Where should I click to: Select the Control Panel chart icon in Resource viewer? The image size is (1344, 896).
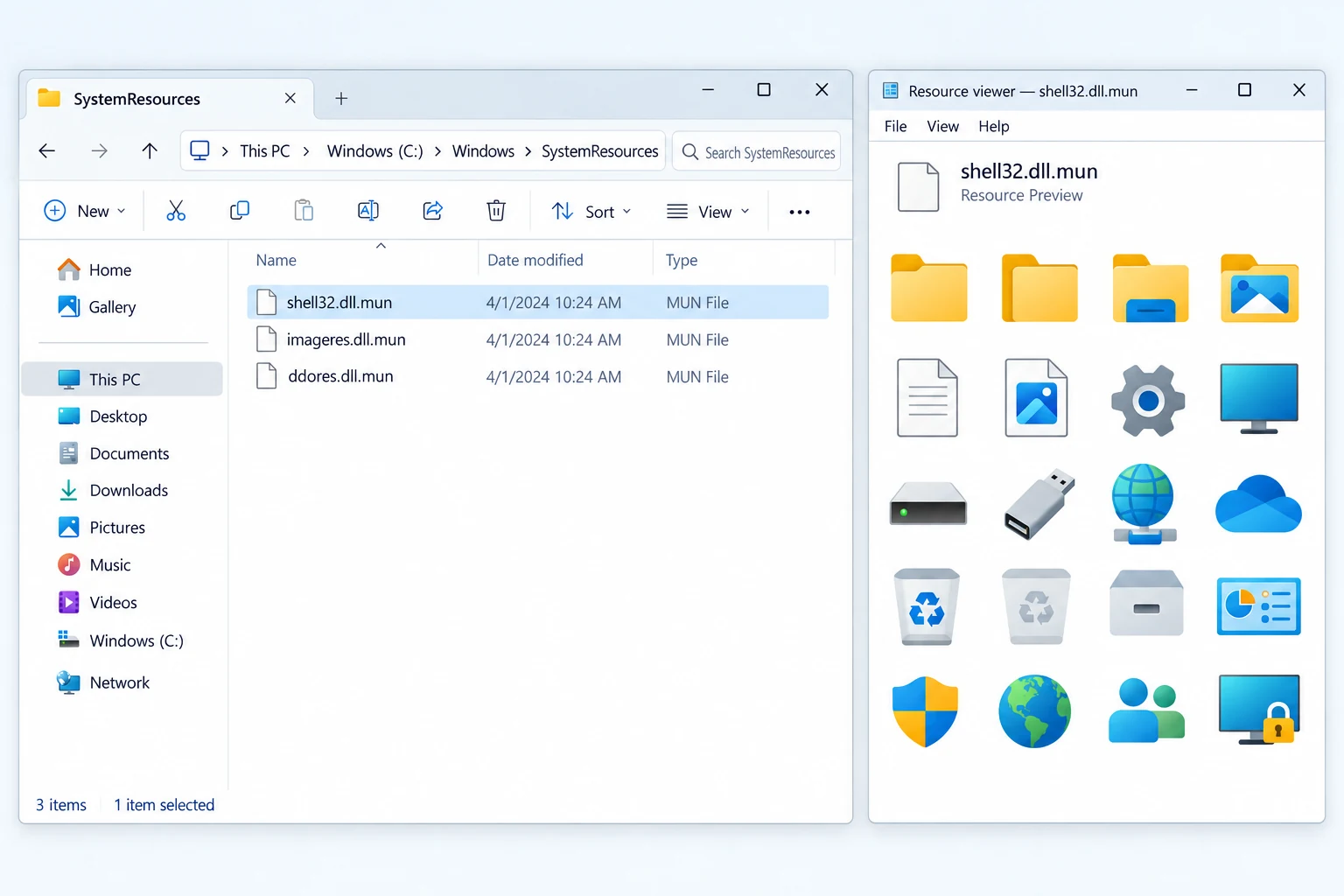point(1259,606)
